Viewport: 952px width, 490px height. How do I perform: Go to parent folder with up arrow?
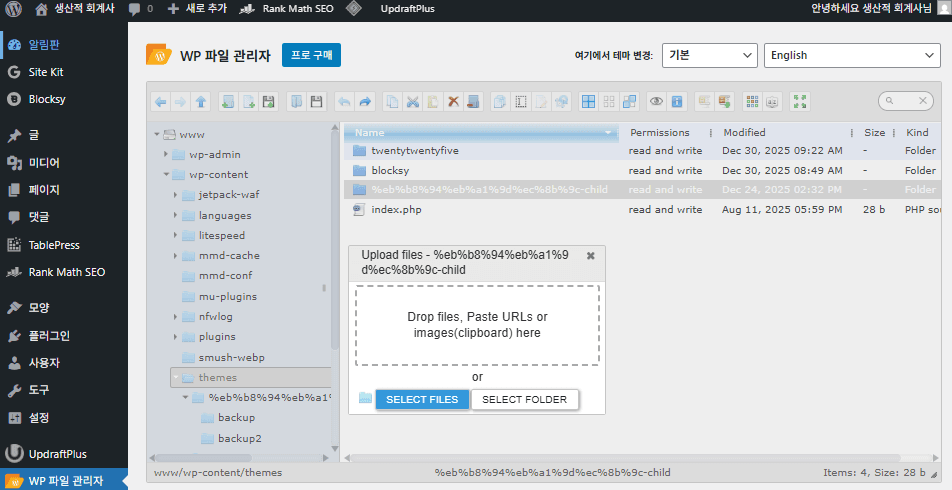point(201,101)
